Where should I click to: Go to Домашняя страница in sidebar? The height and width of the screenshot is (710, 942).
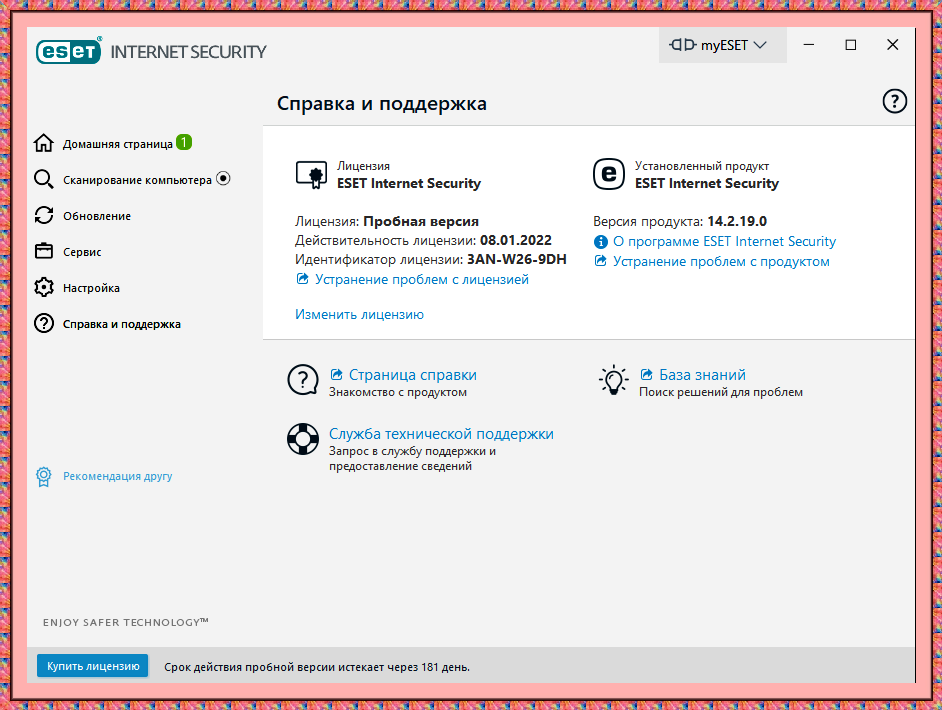[x=118, y=144]
